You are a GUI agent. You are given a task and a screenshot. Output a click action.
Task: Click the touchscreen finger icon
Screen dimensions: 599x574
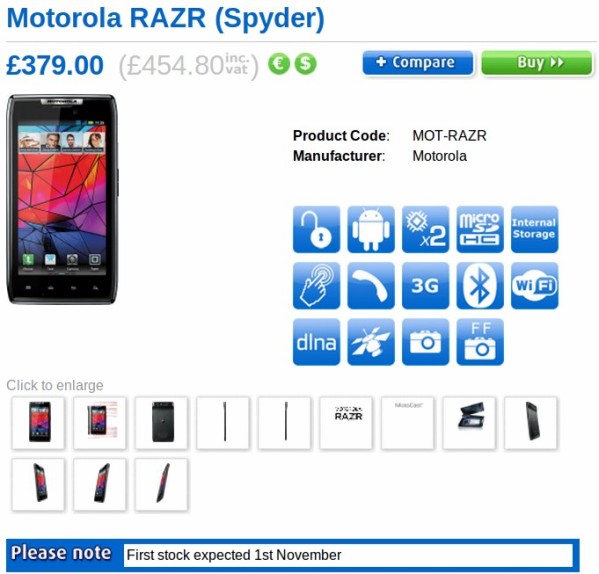(x=316, y=286)
